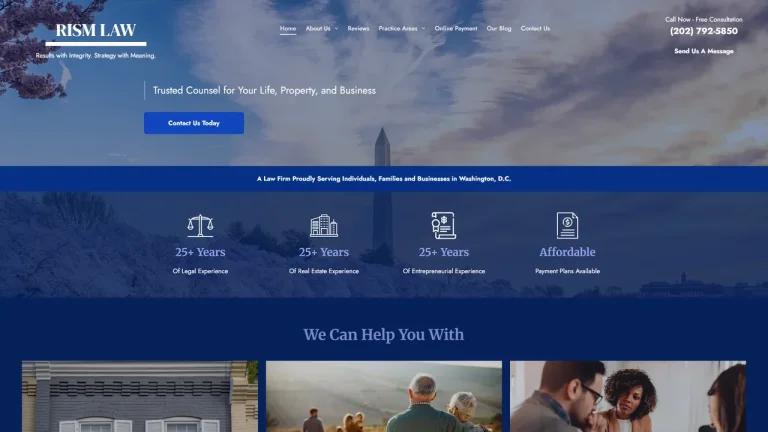Click the office buildings icon
The image size is (768, 432).
tap(324, 226)
